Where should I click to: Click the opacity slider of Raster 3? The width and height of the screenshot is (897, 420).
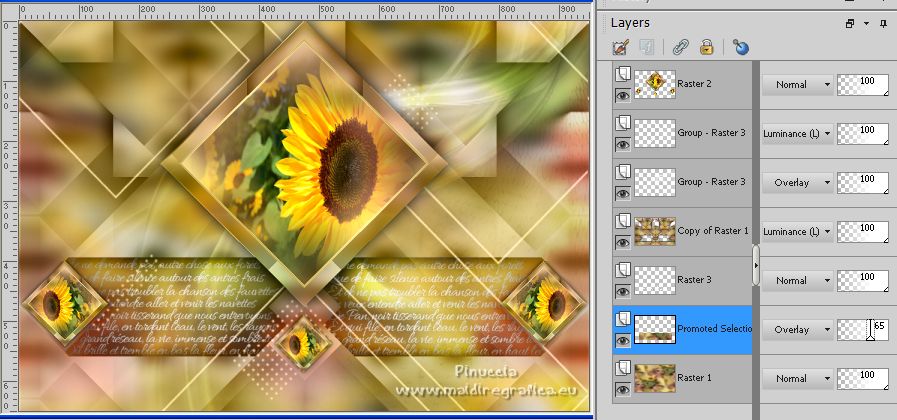(863, 281)
